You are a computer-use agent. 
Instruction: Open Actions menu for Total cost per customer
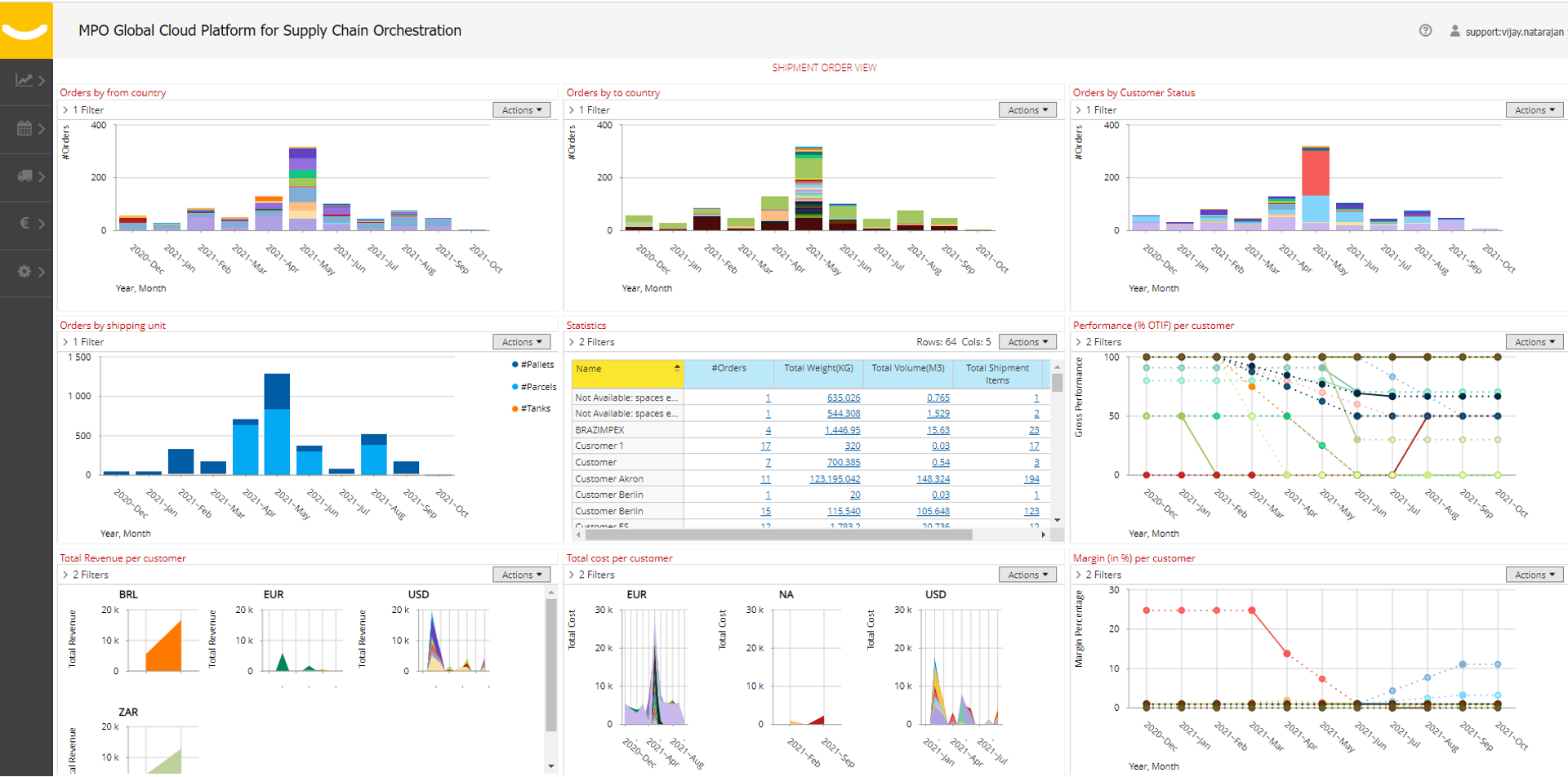(x=1028, y=575)
